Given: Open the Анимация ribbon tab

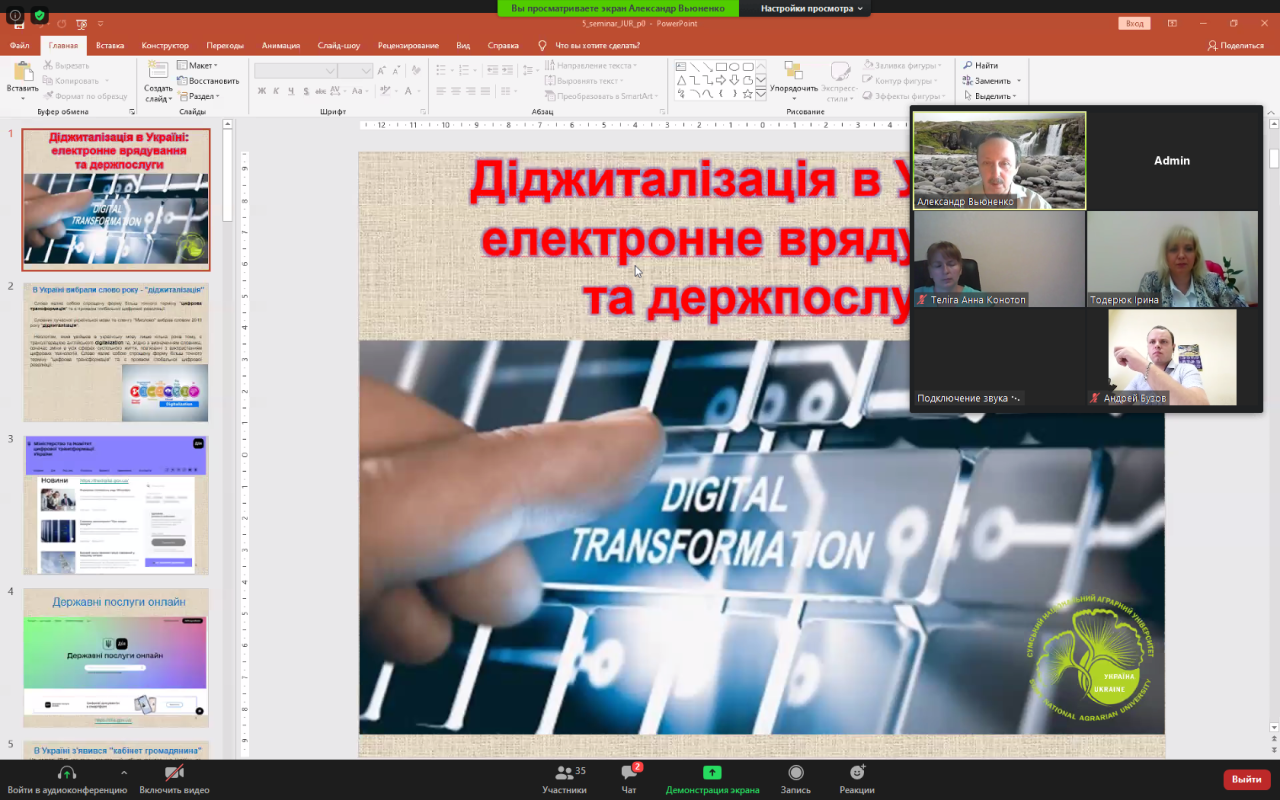Looking at the screenshot, I should pyautogui.click(x=280, y=45).
